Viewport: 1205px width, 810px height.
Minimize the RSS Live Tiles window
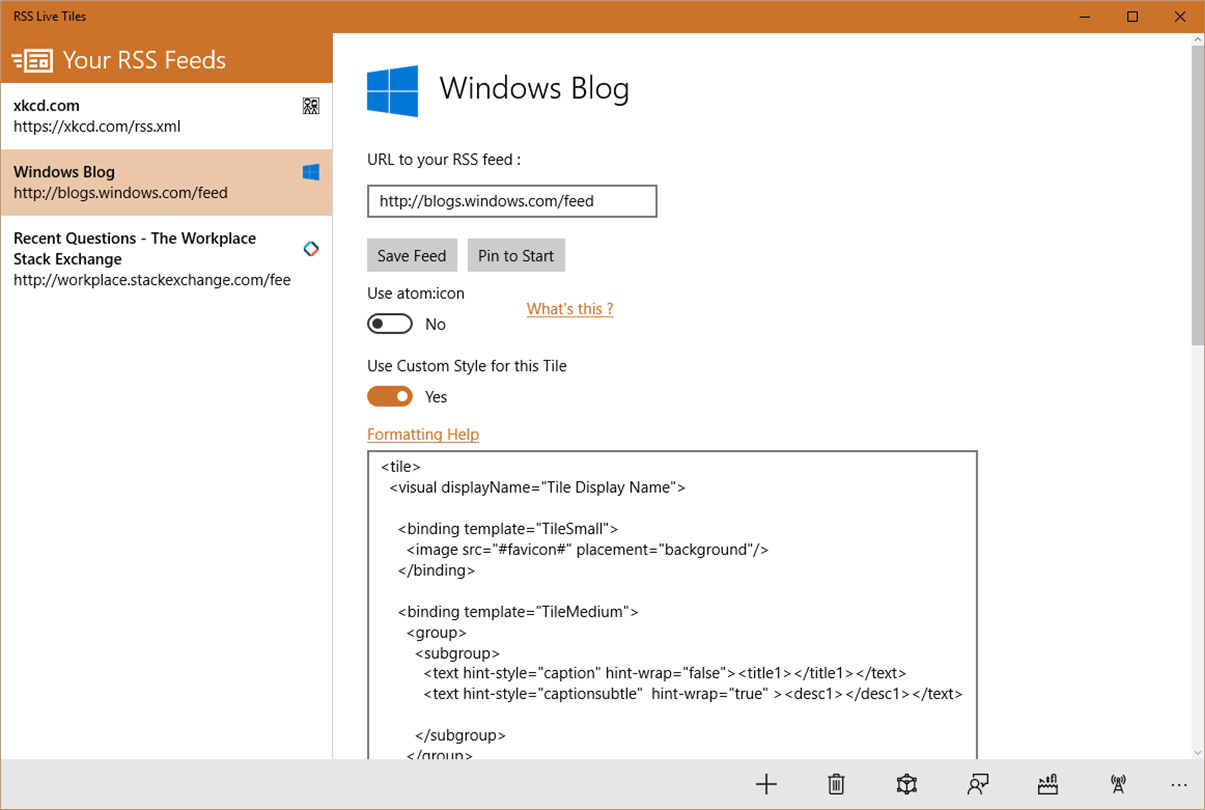[x=1087, y=16]
